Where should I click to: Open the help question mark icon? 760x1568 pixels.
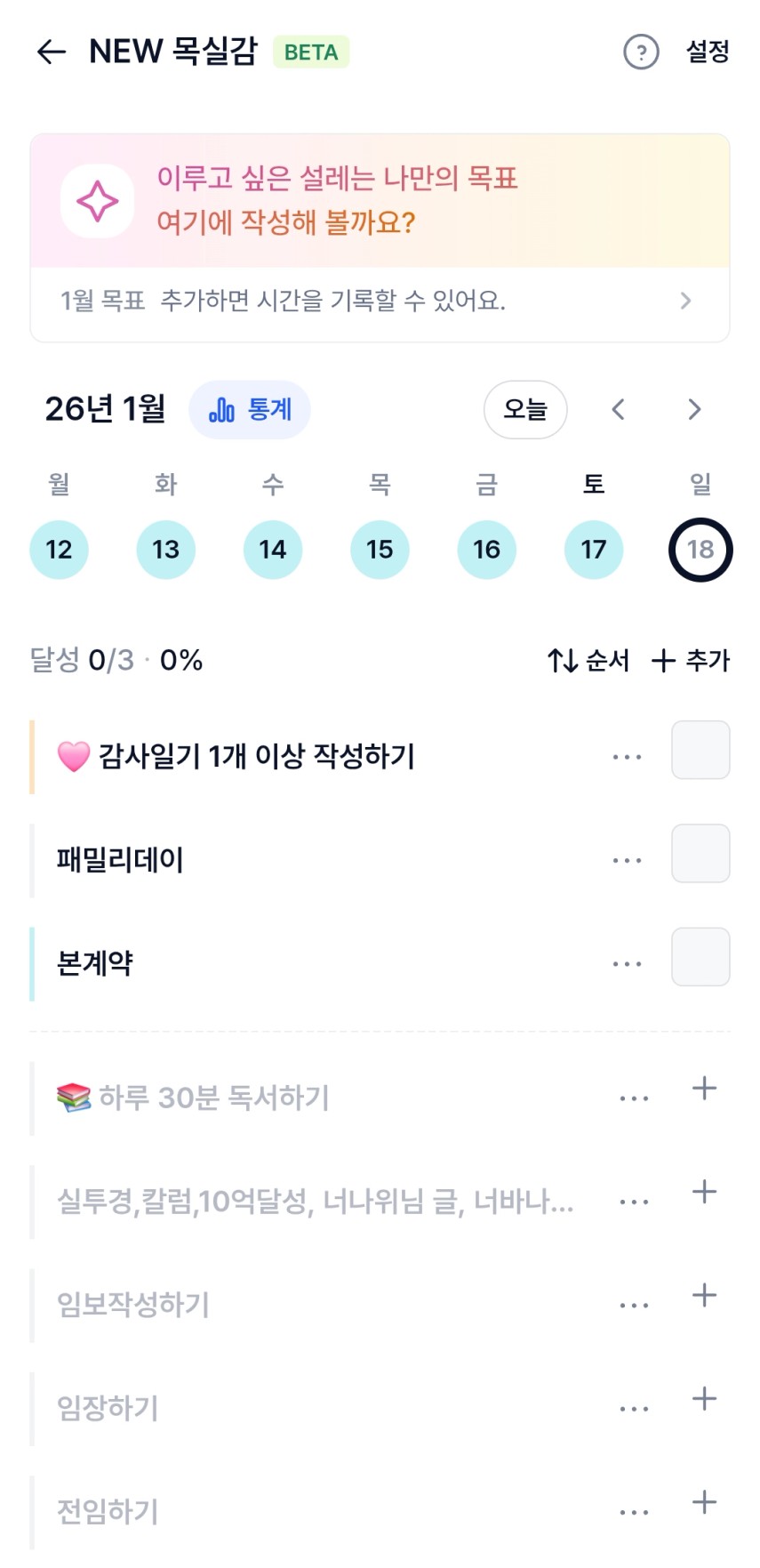point(641,52)
